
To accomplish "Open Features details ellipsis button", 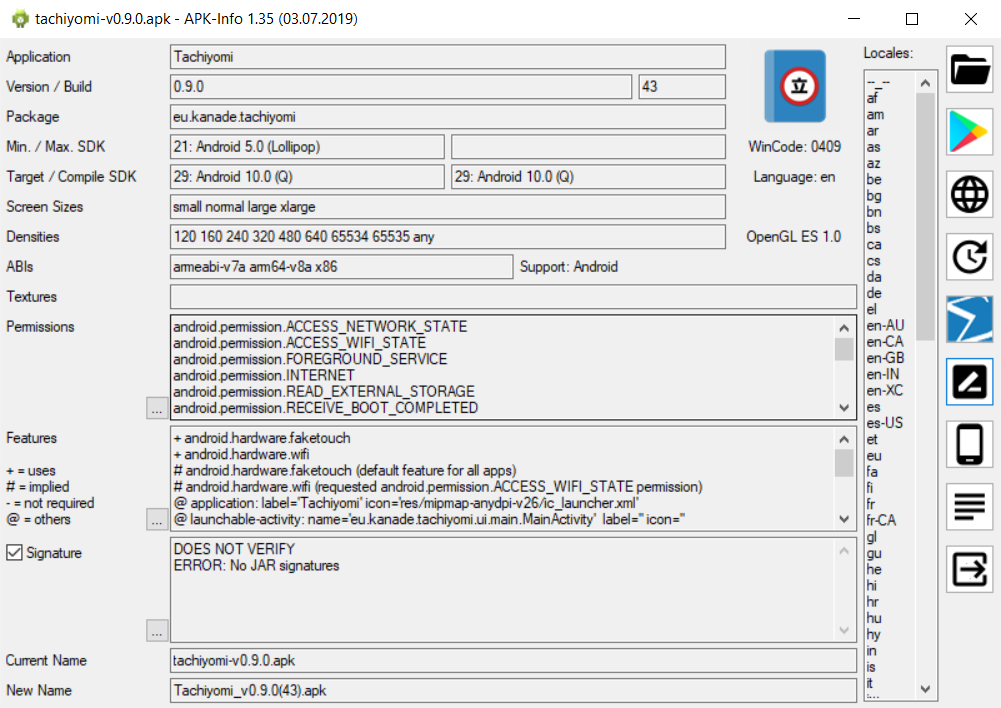I will (x=157, y=519).
